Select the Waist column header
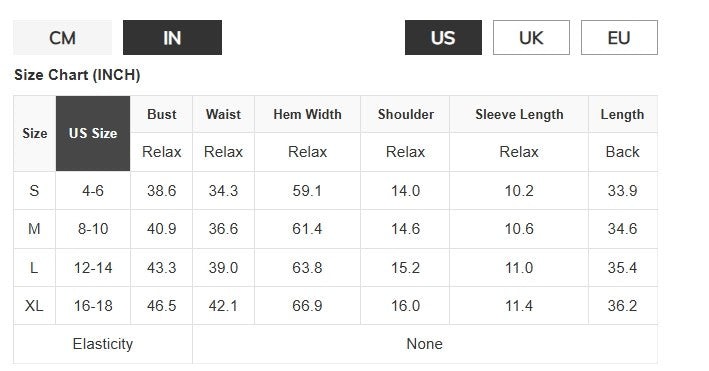Image resolution: width=709 pixels, height=371 pixels. (x=223, y=114)
